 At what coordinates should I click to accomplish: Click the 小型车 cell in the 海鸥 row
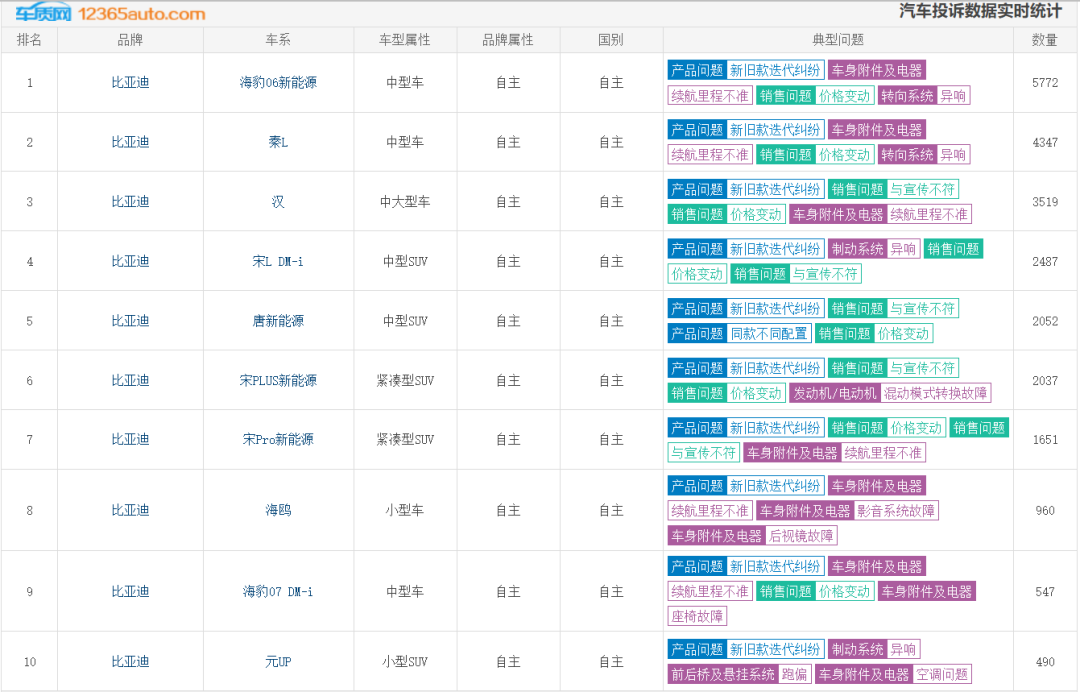pyautogui.click(x=405, y=510)
